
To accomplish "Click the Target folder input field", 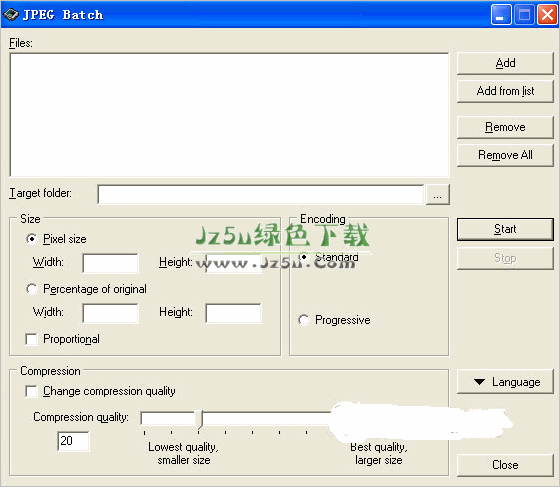I will [x=261, y=194].
